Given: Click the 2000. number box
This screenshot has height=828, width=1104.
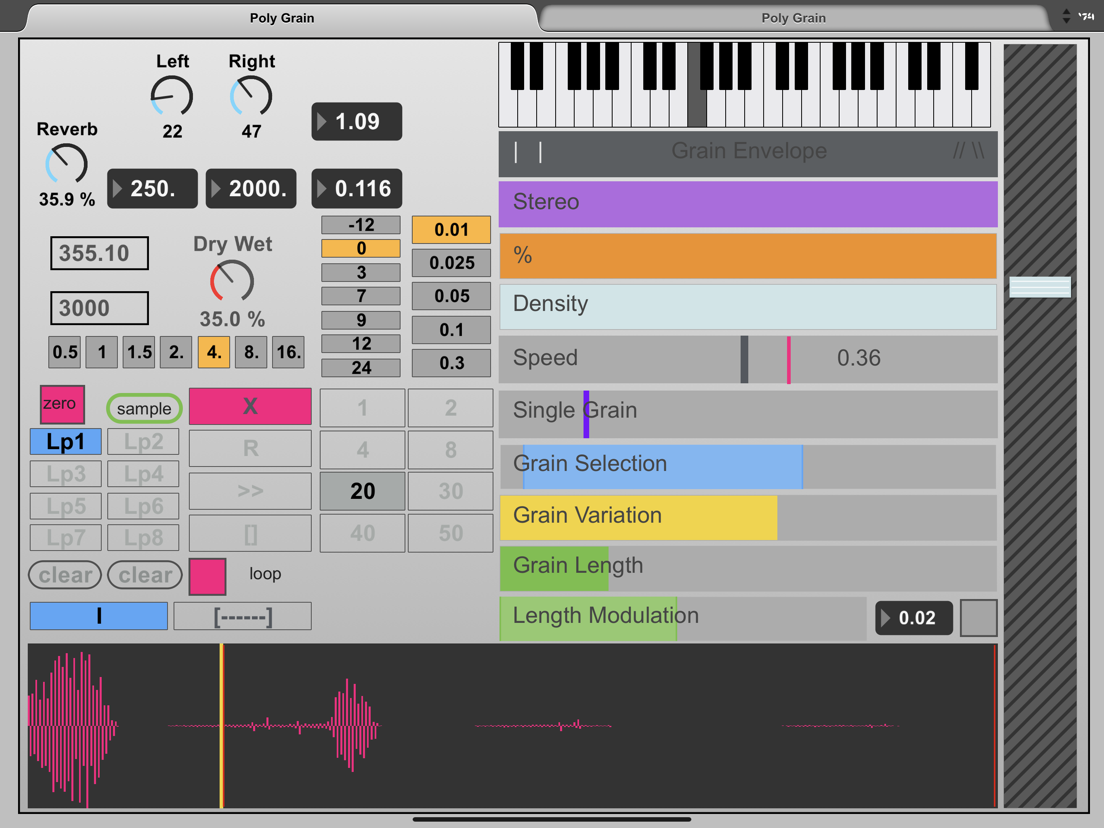Looking at the screenshot, I should (x=251, y=189).
